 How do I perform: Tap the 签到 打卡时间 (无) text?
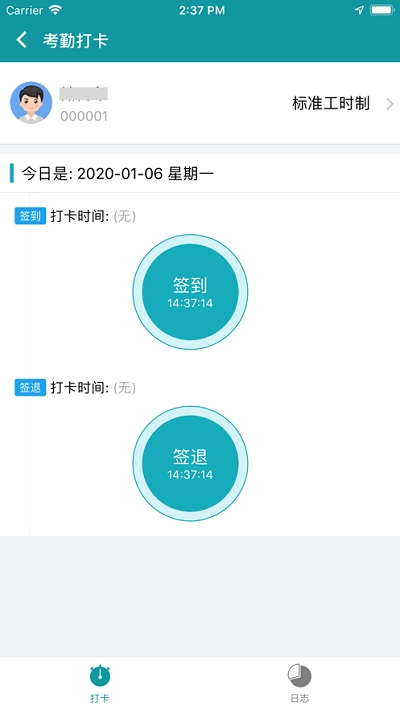pyautogui.click(x=93, y=216)
